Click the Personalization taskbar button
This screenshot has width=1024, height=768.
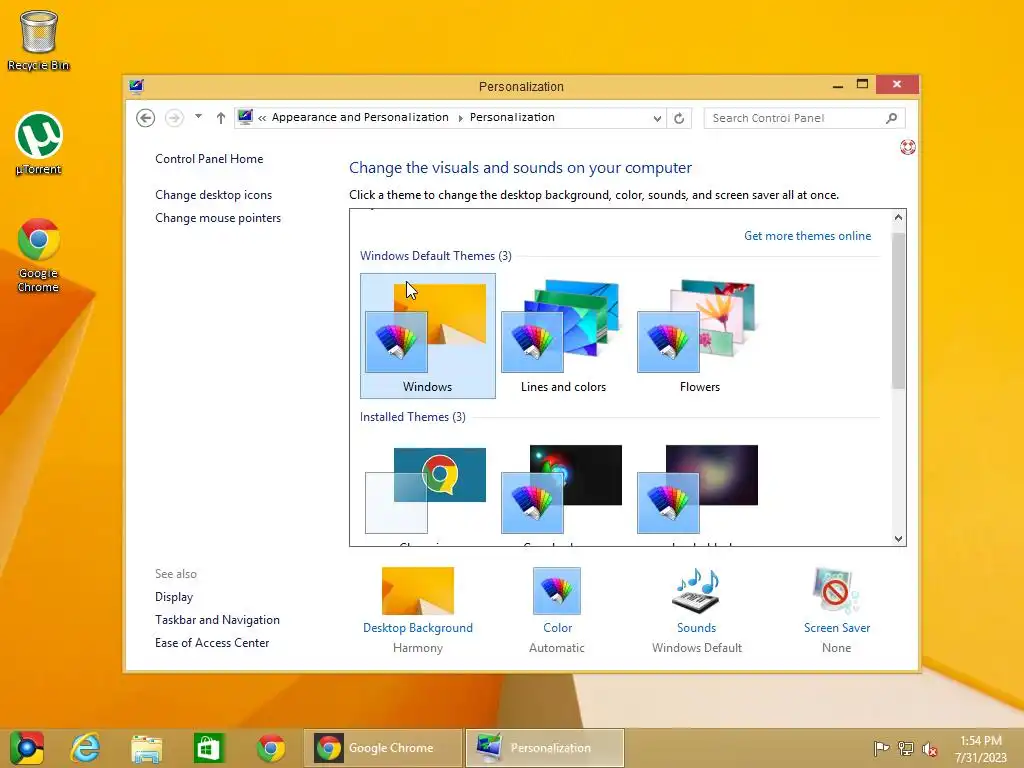545,748
